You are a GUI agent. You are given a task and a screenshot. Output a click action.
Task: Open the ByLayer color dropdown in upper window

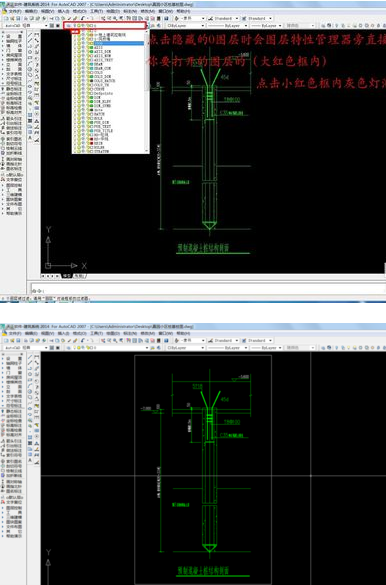pos(186,26)
